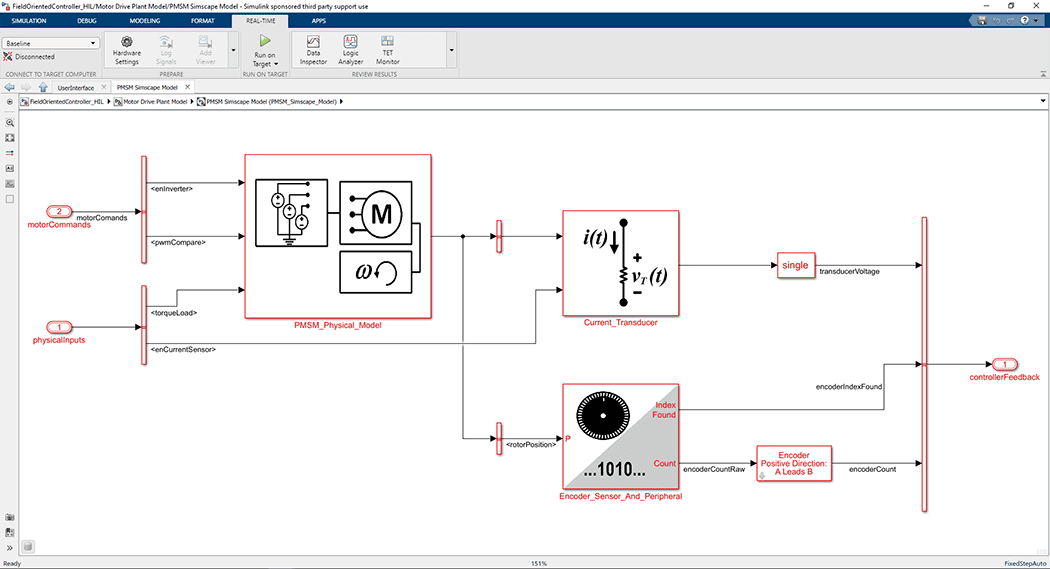Switch to the SIMULATION ribbon tab
This screenshot has height=569, width=1050.
29,20
